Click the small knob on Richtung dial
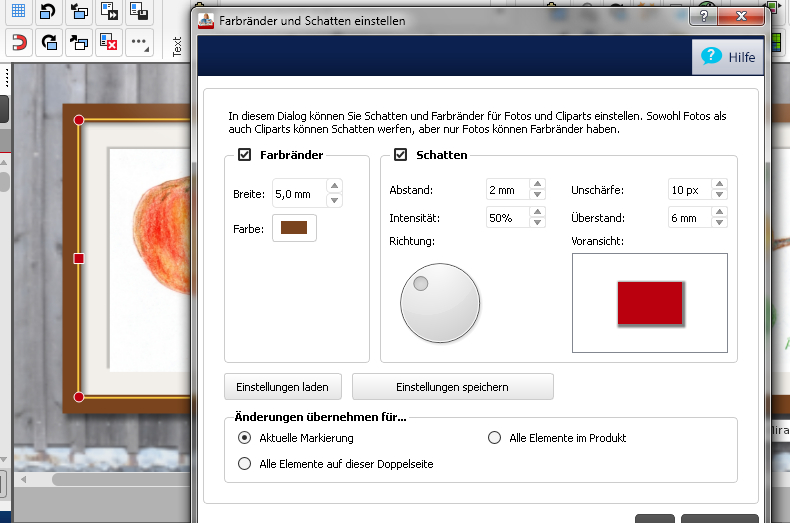Screen dimensions: 790x523 [421, 284]
